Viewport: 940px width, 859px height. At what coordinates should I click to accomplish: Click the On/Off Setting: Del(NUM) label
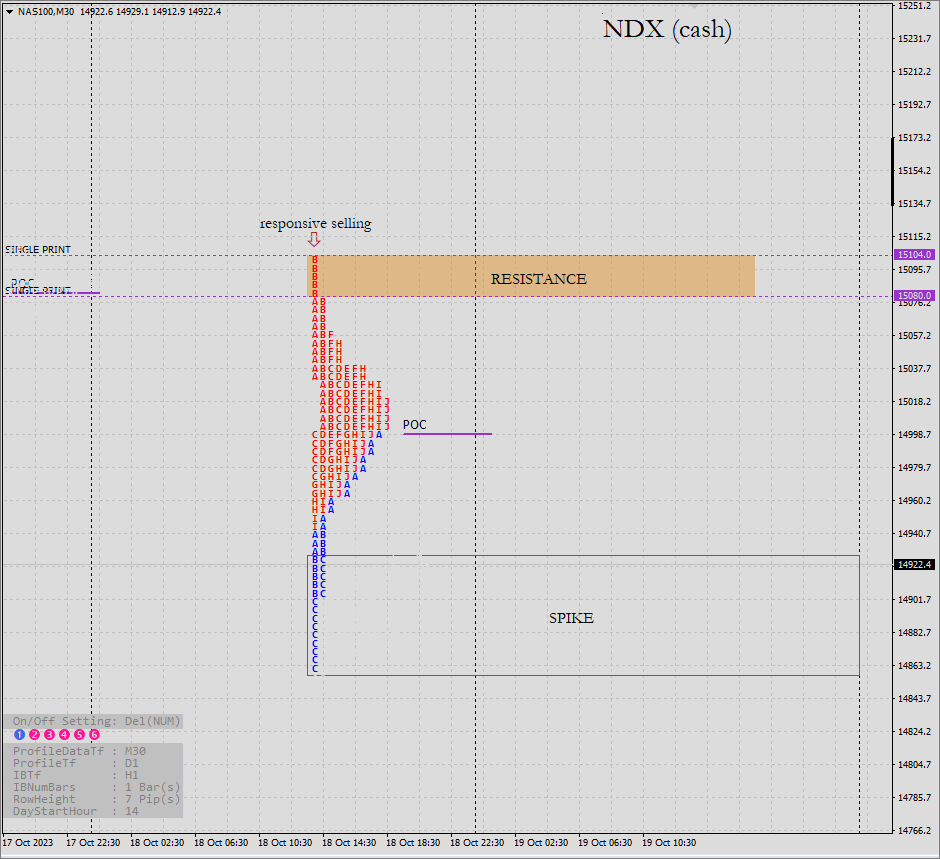point(97,721)
